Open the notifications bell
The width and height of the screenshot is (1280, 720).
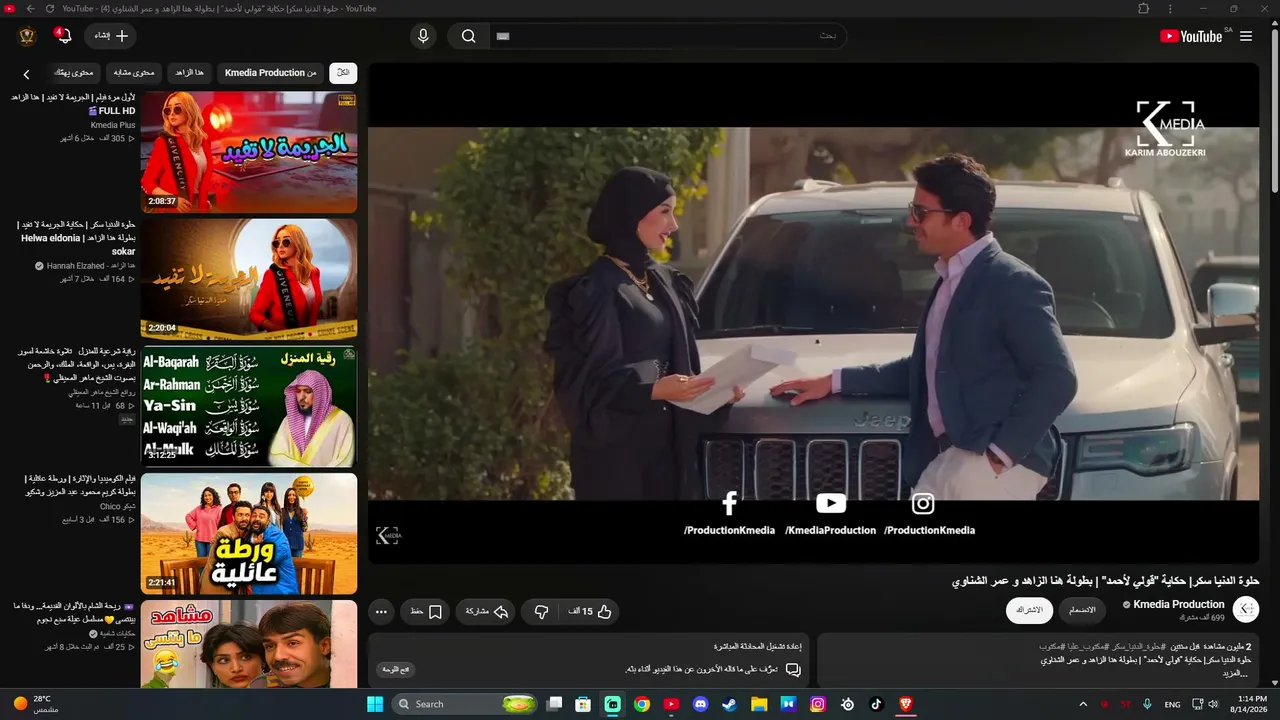click(63, 36)
